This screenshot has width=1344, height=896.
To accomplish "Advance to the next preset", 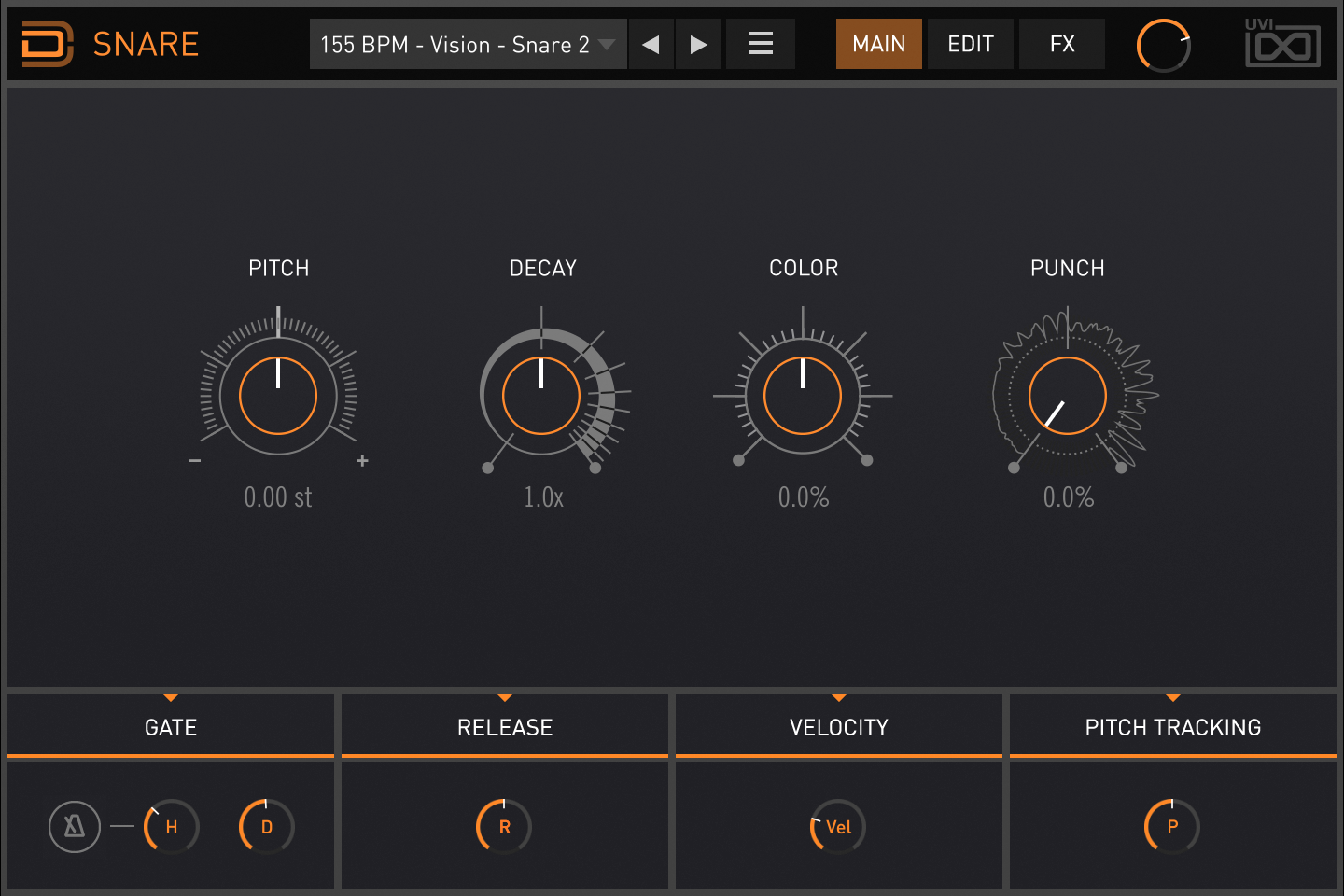I will [698, 44].
